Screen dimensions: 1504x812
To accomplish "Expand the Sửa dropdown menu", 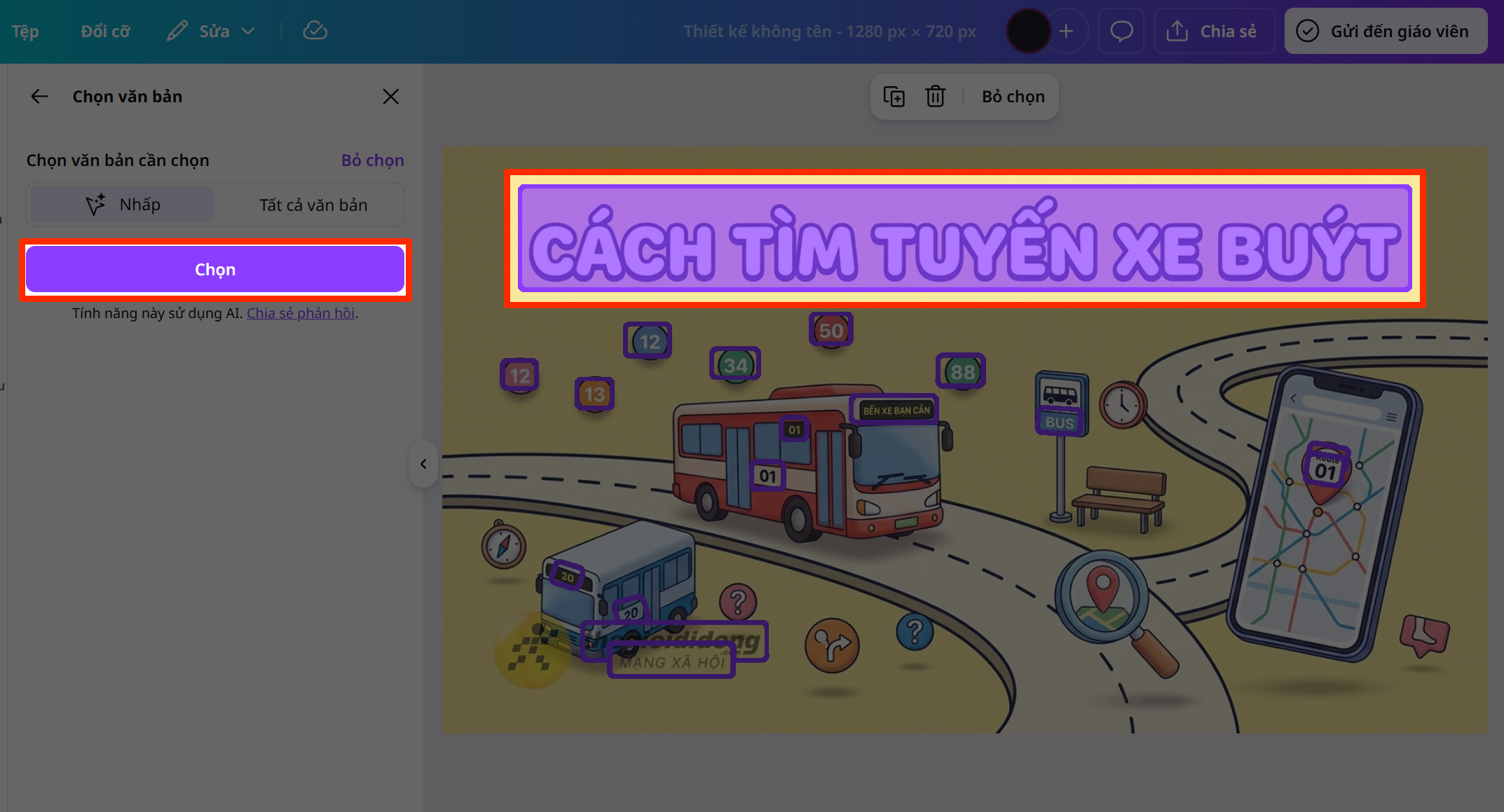I will click(249, 30).
